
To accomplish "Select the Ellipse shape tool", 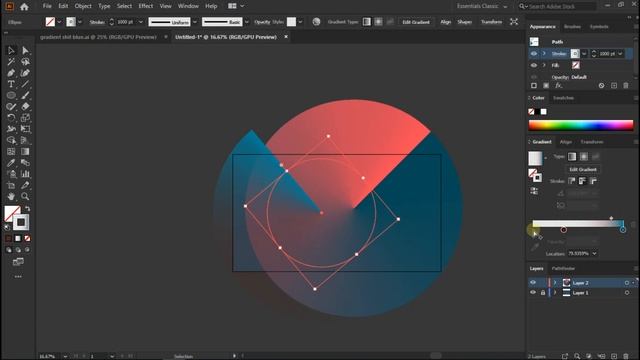I will 11,96.
